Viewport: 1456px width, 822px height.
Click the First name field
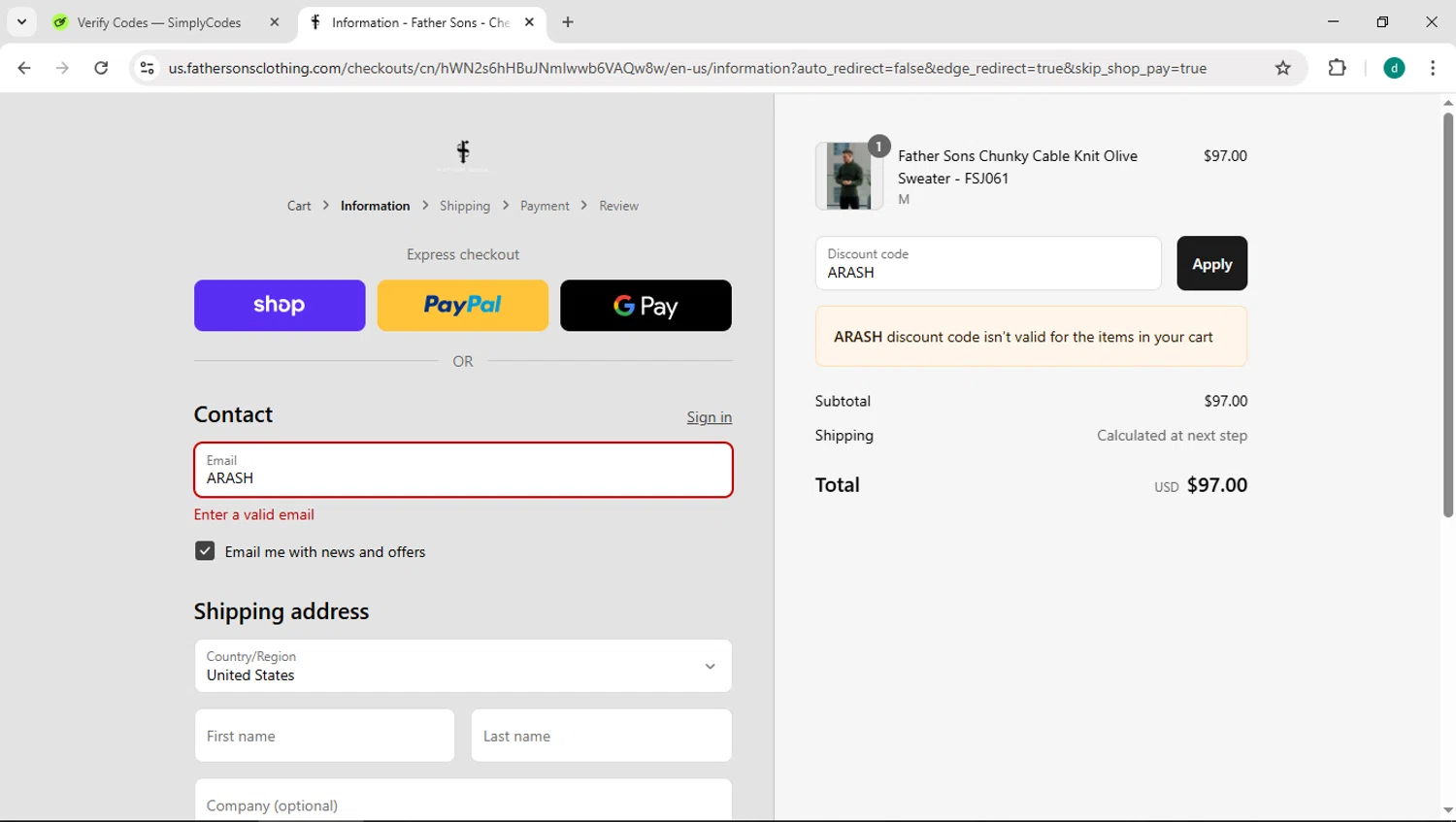click(x=324, y=736)
